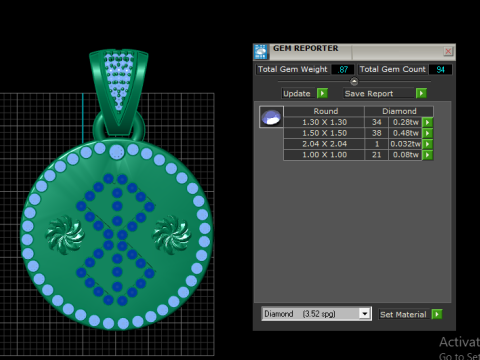Screen dimensions: 480x360
Task: Click the 0.08tw weight cell
Action: [406, 155]
